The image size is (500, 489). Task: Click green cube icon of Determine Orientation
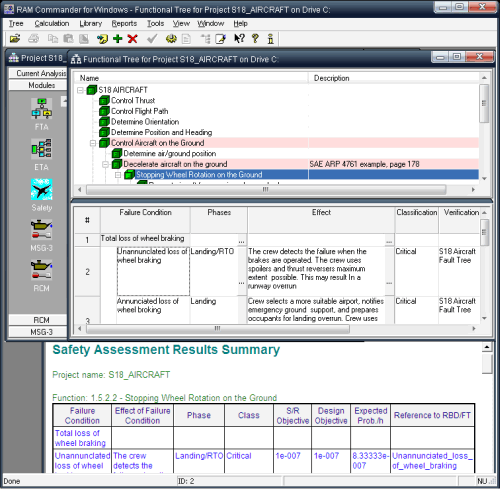pyautogui.click(x=104, y=122)
